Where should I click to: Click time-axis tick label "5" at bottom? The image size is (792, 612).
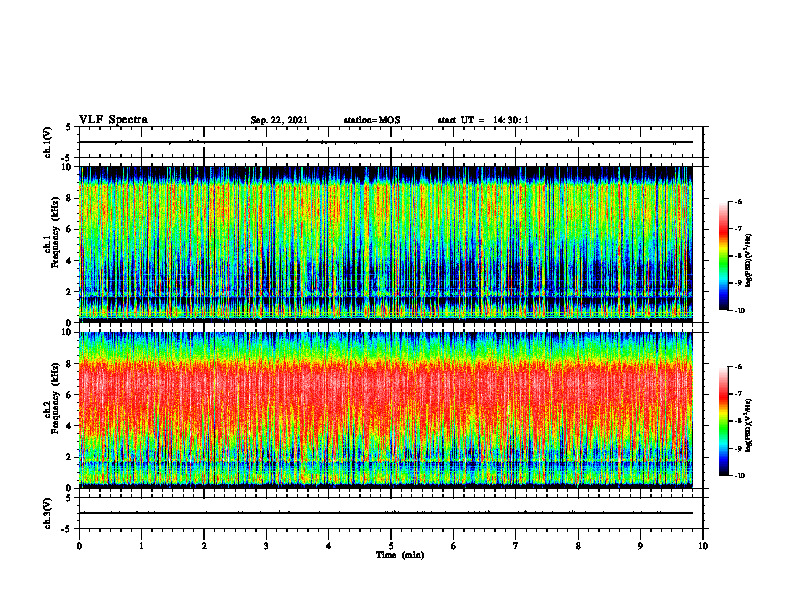tap(391, 545)
